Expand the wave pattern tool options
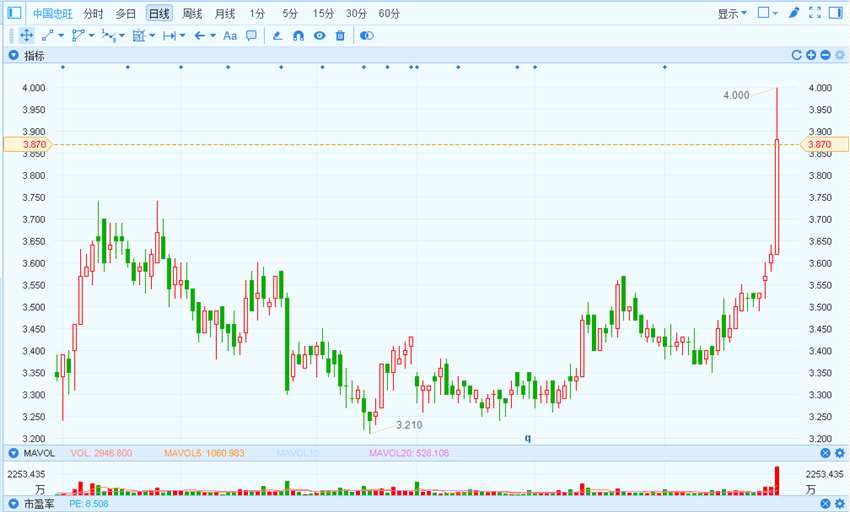Image resolution: width=850 pixels, height=512 pixels. click(121, 36)
